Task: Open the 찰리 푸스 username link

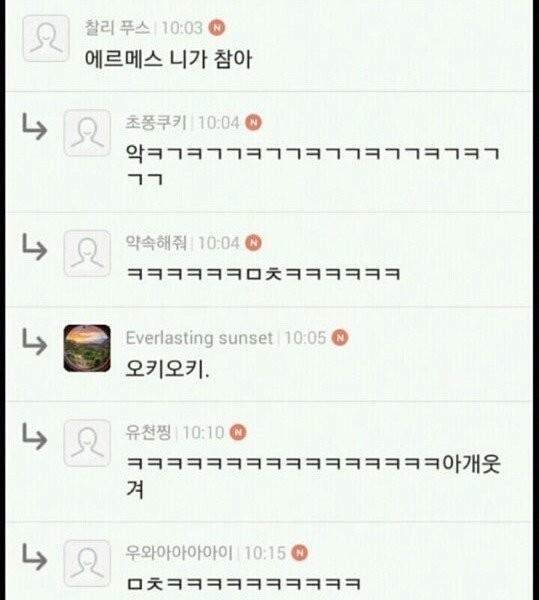Action: (x=117, y=28)
